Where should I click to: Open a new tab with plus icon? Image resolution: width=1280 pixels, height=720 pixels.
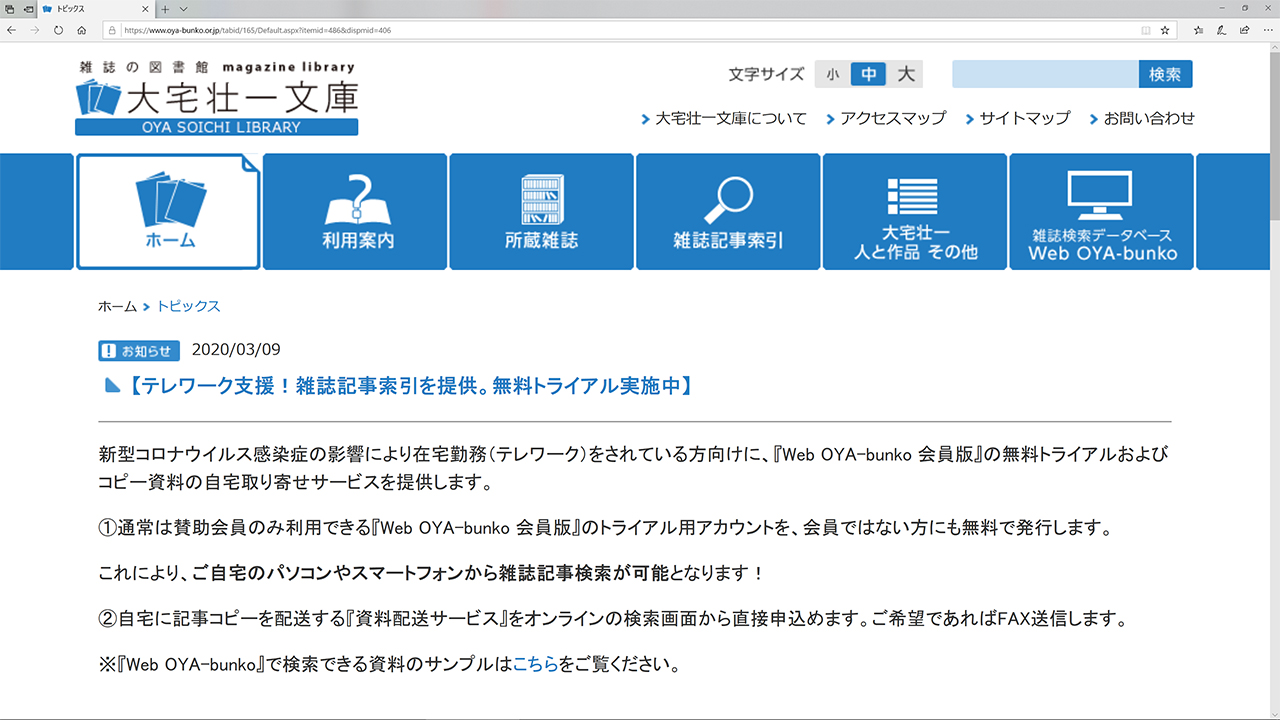point(165,9)
